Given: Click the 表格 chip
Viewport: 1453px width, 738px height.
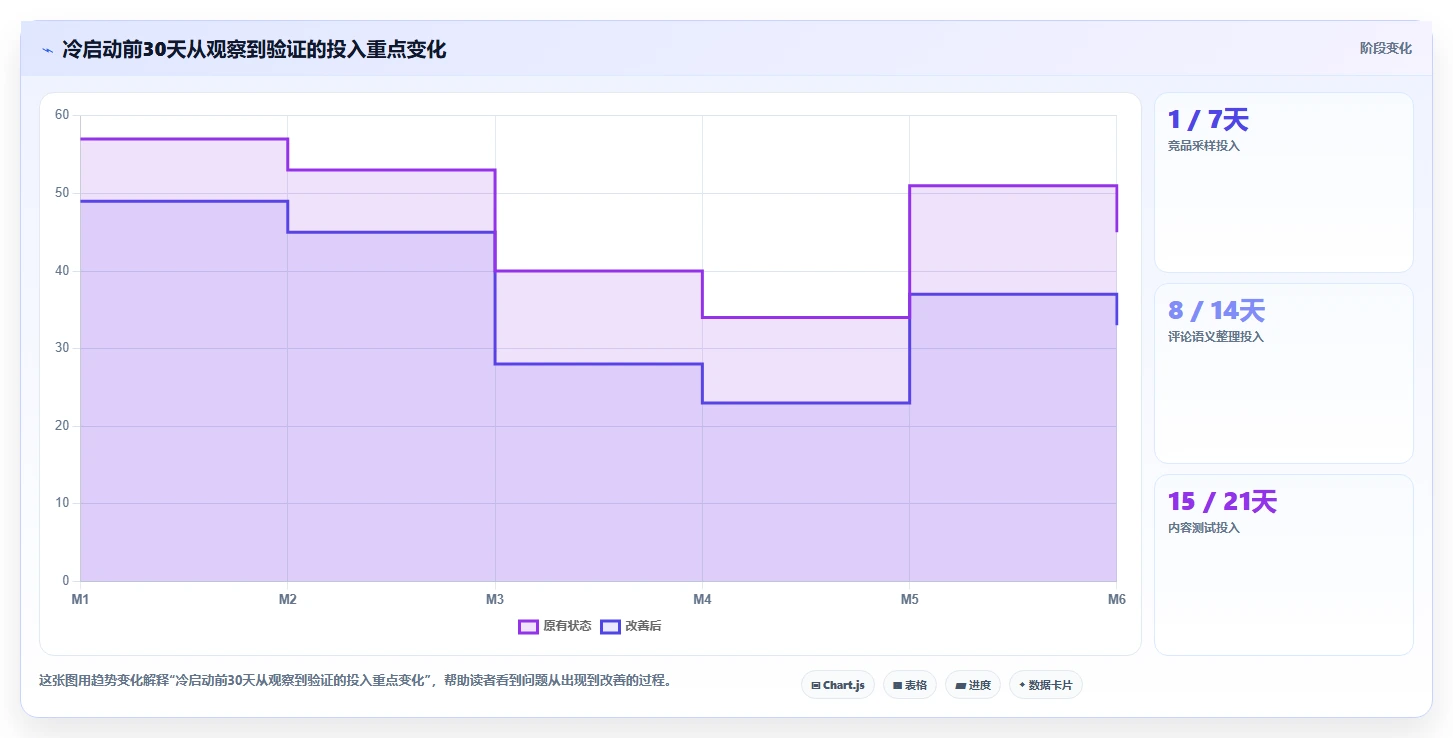Looking at the screenshot, I should [910, 685].
